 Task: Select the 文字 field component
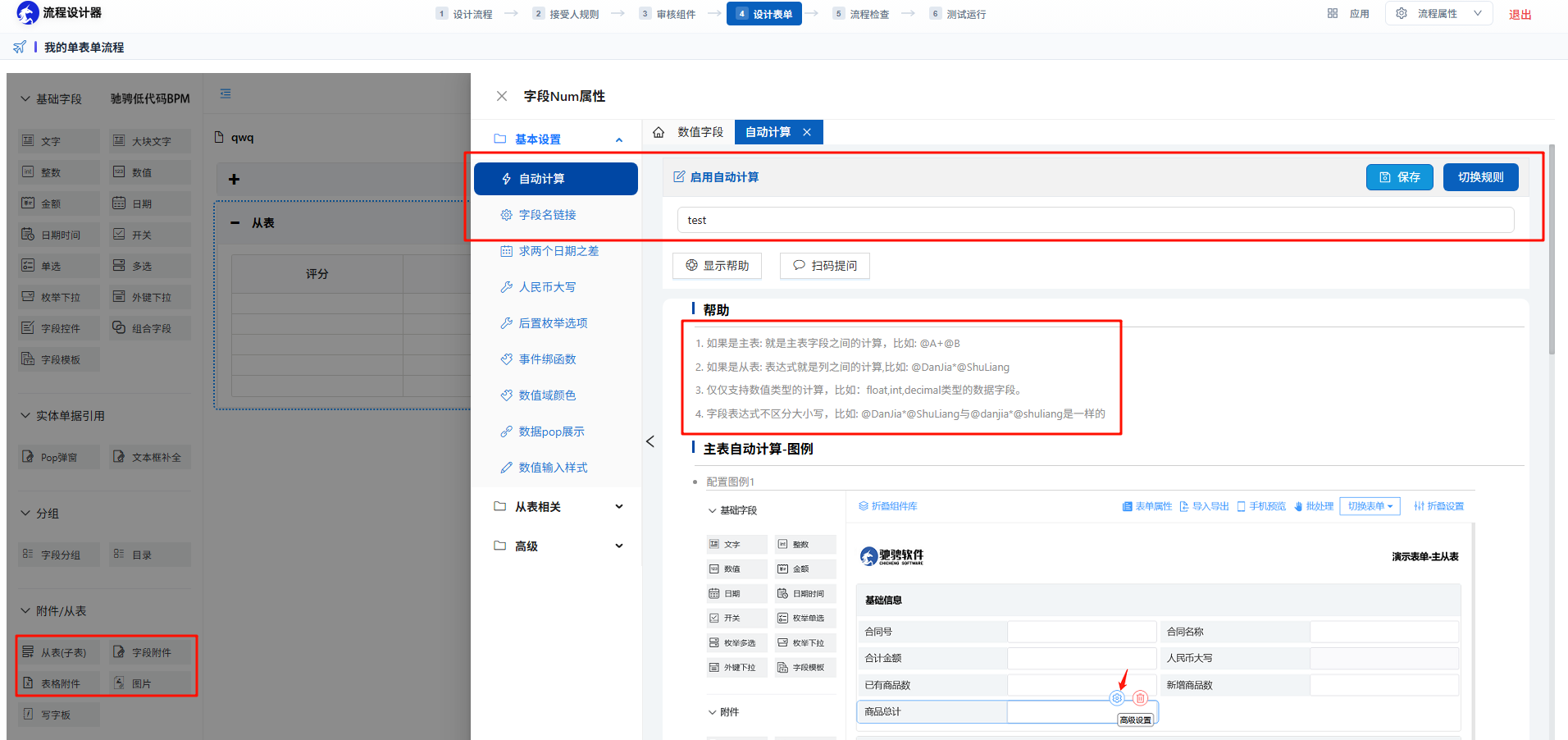(x=59, y=141)
